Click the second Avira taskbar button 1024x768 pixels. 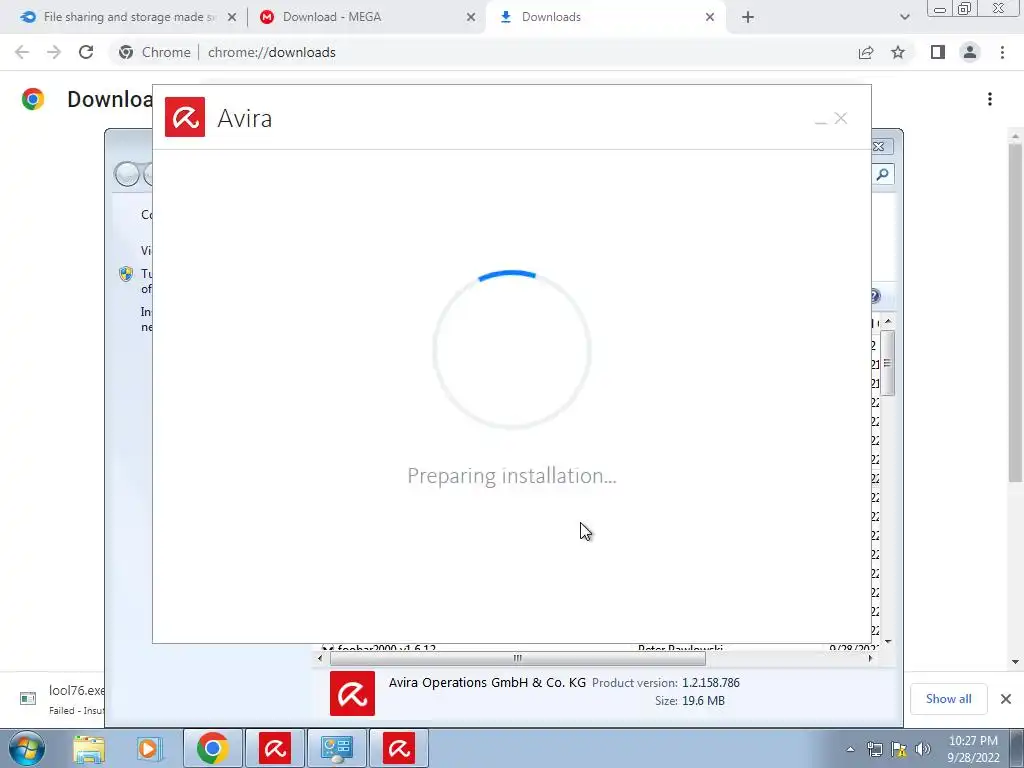click(398, 748)
